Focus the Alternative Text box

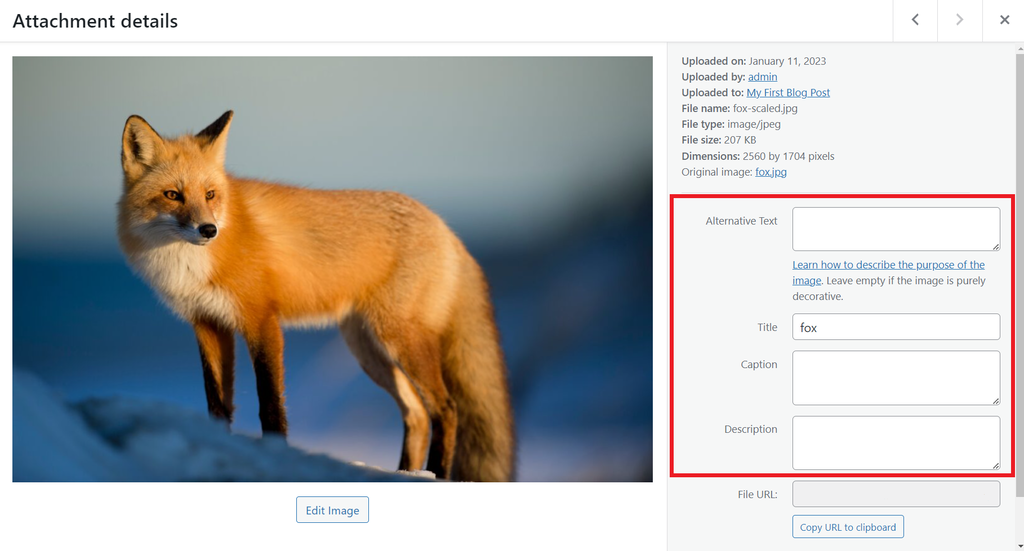pos(895,229)
